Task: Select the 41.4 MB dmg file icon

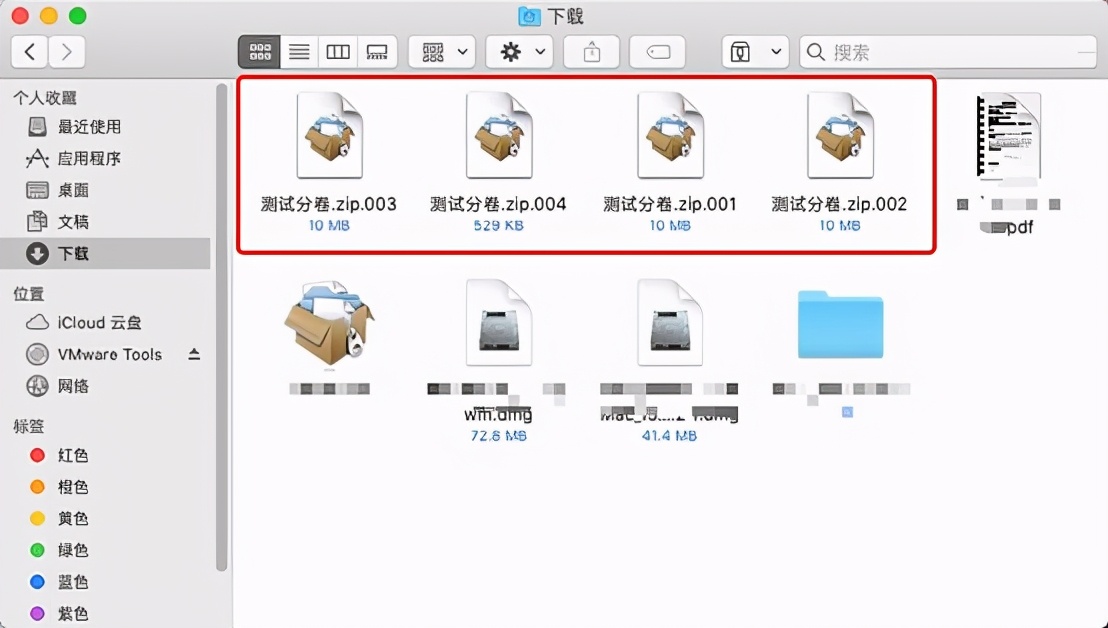Action: click(x=670, y=322)
